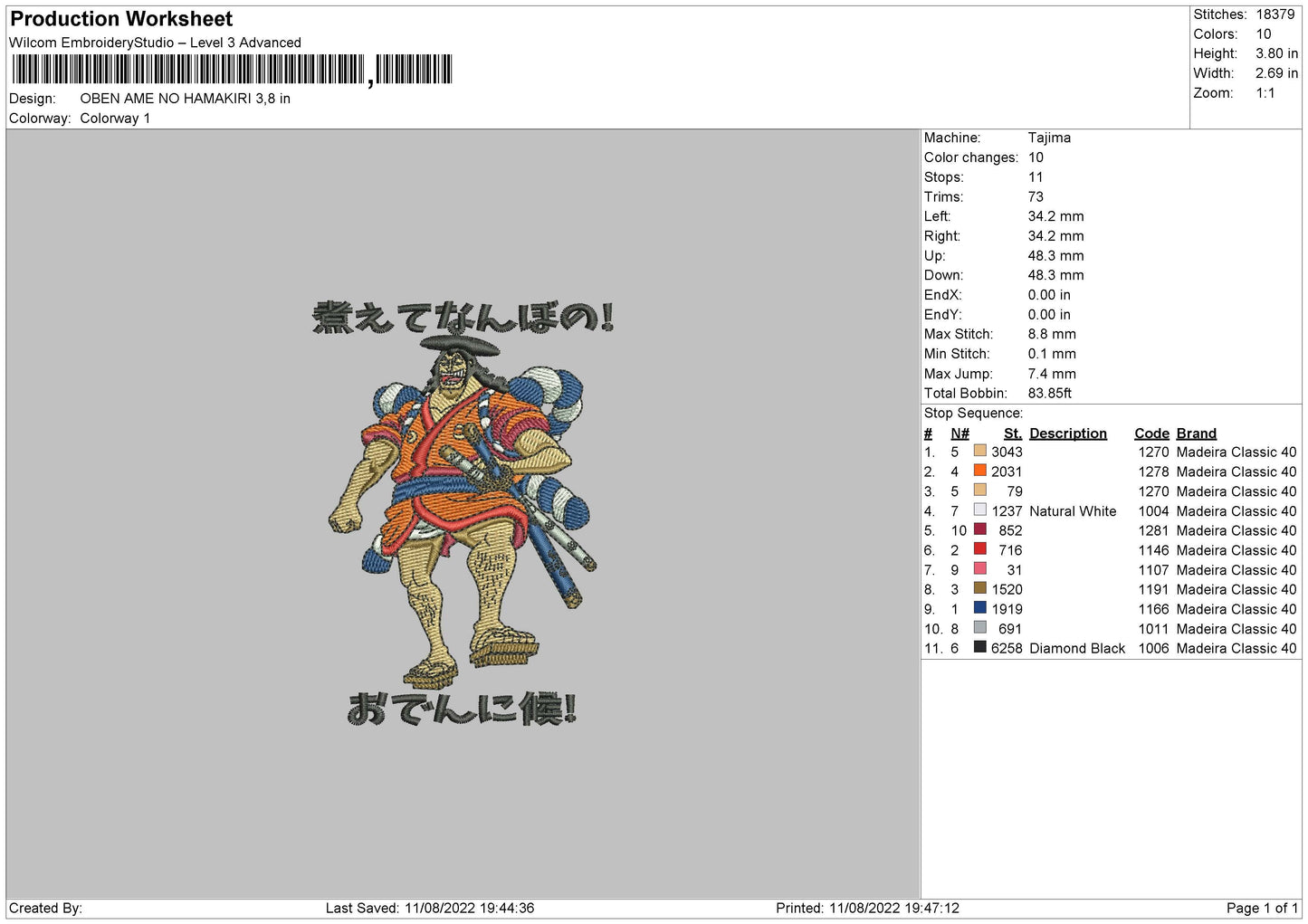Click the Diamond Black color swatch

tap(979, 648)
